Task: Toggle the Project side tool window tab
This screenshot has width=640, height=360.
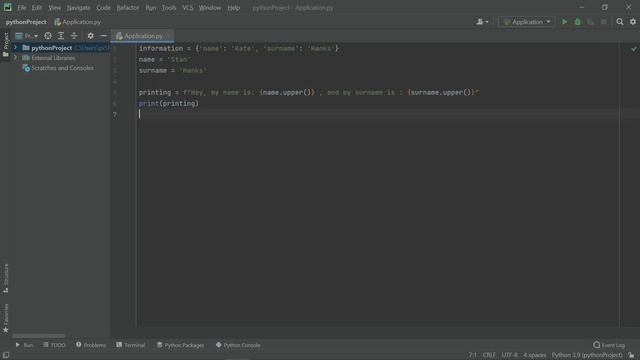Action: point(6,44)
